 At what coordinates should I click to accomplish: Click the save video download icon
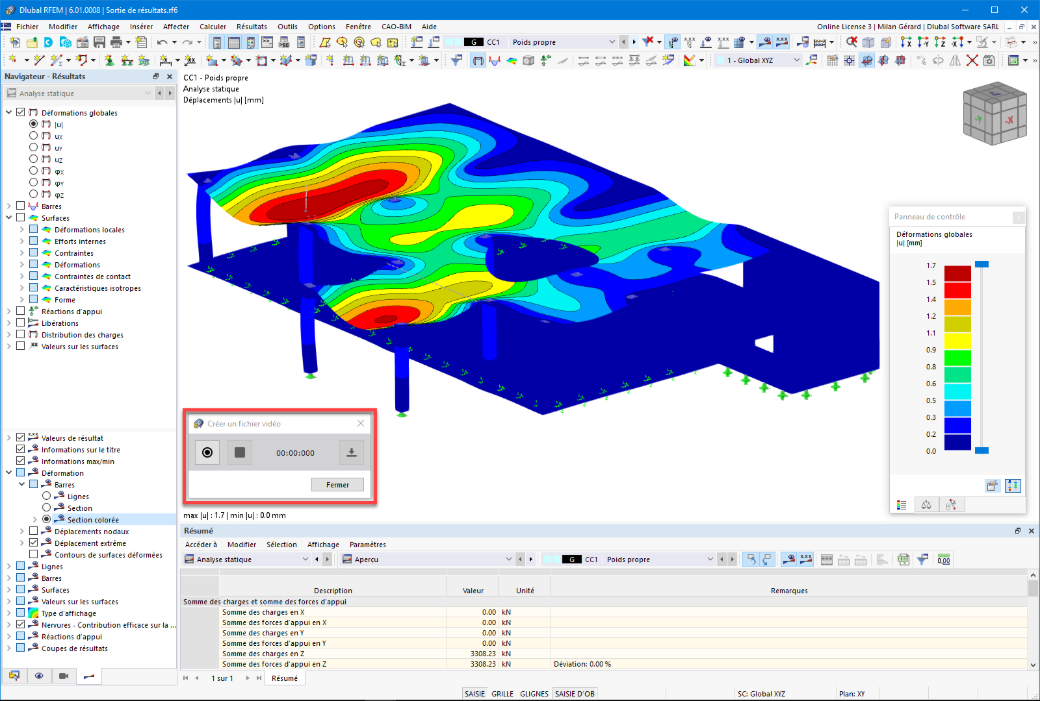352,452
